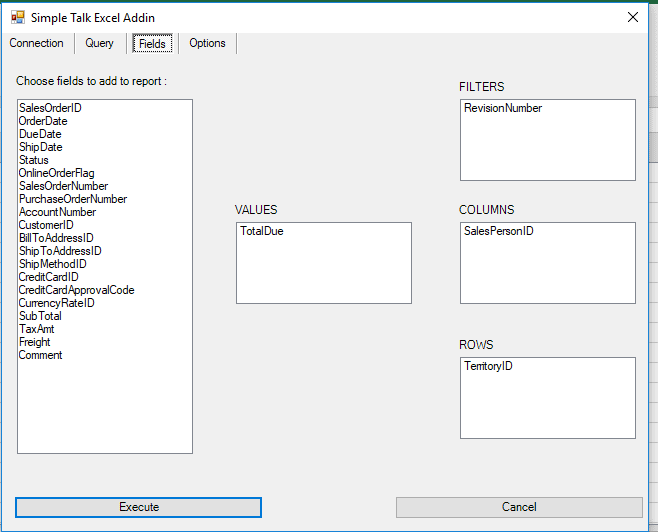Go to the Options tab

pyautogui.click(x=207, y=43)
